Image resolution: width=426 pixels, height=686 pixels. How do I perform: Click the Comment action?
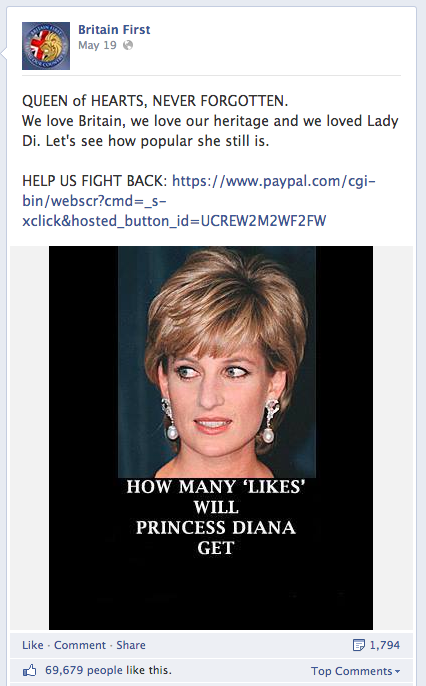(80, 645)
